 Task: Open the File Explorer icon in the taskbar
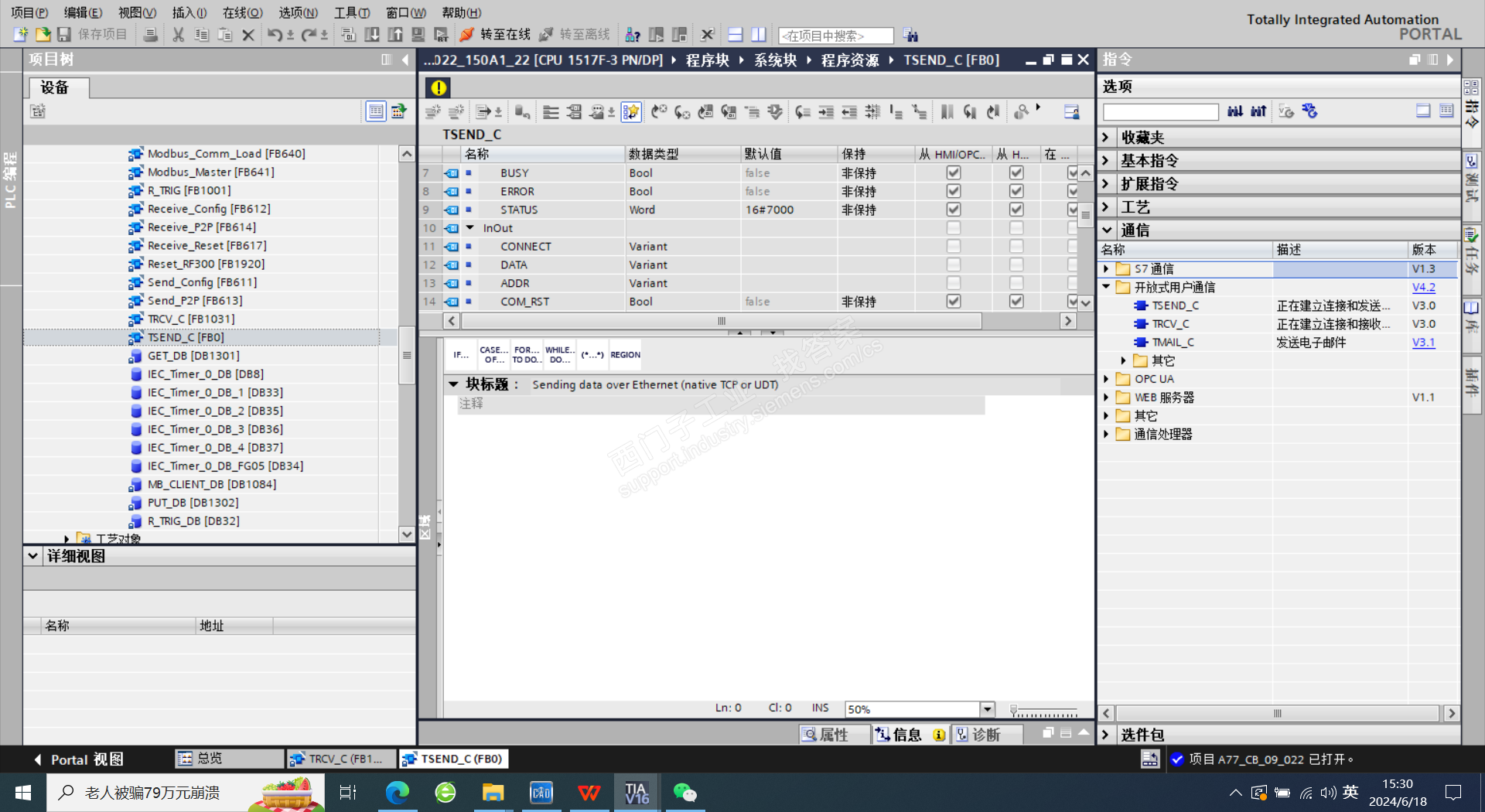pyautogui.click(x=493, y=792)
